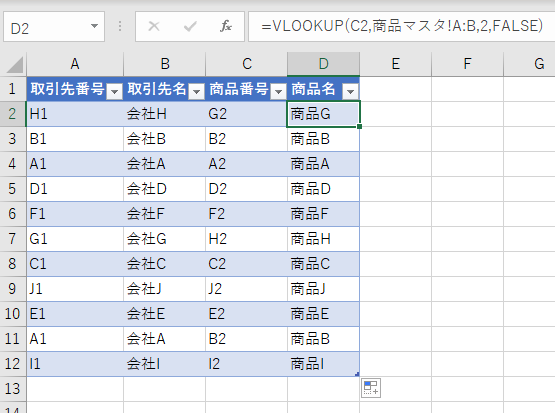Image resolution: width=555 pixels, height=413 pixels.
Task: Click the Select All corner triangle
Action: pyautogui.click(x=15, y=65)
